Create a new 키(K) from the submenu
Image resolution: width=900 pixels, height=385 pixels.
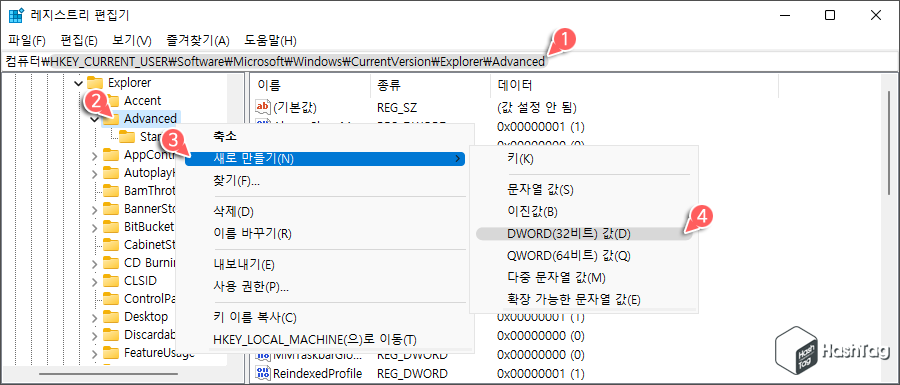pyautogui.click(x=584, y=160)
